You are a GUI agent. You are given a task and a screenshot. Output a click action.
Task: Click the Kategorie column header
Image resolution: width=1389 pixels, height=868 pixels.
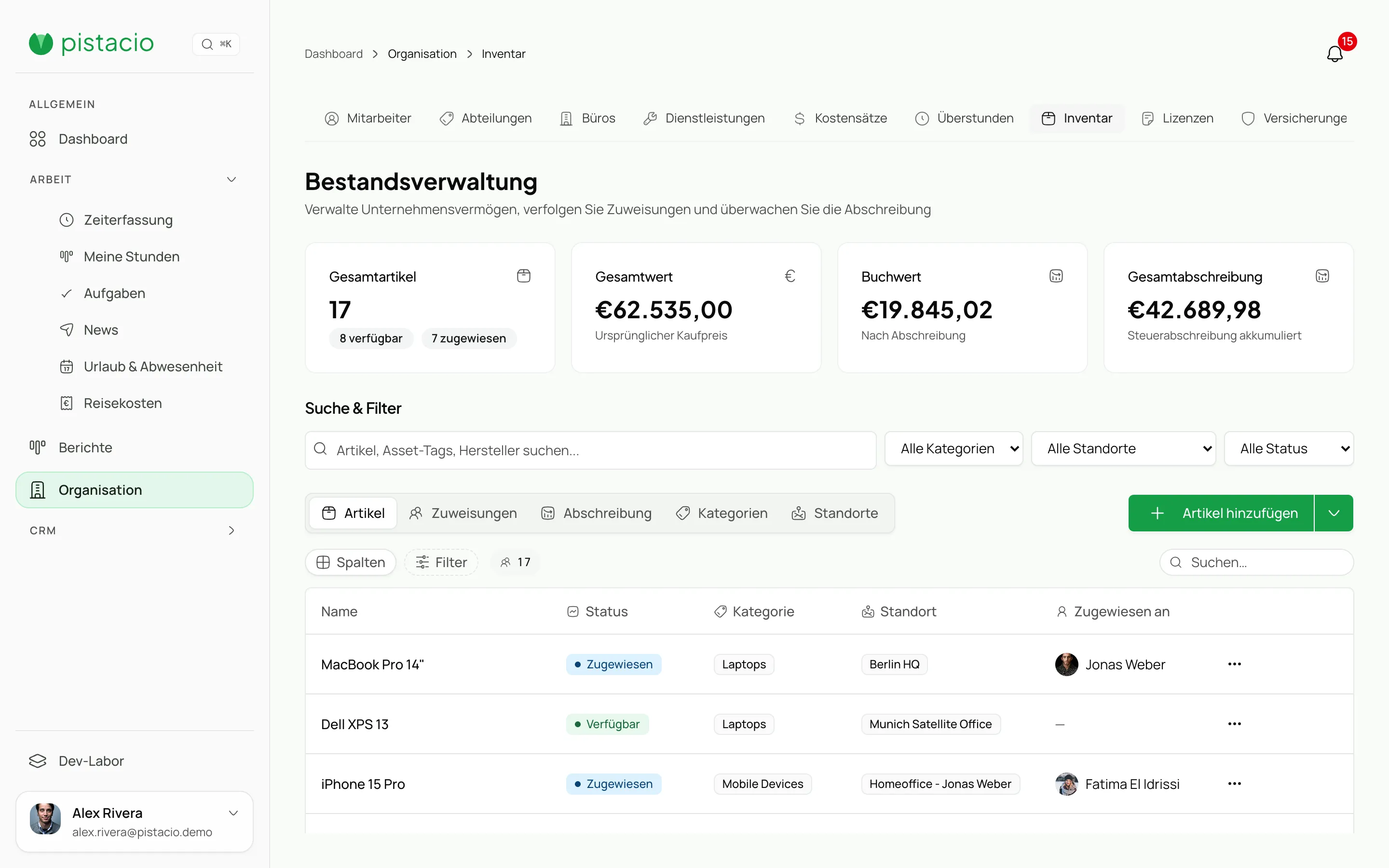pos(754,612)
